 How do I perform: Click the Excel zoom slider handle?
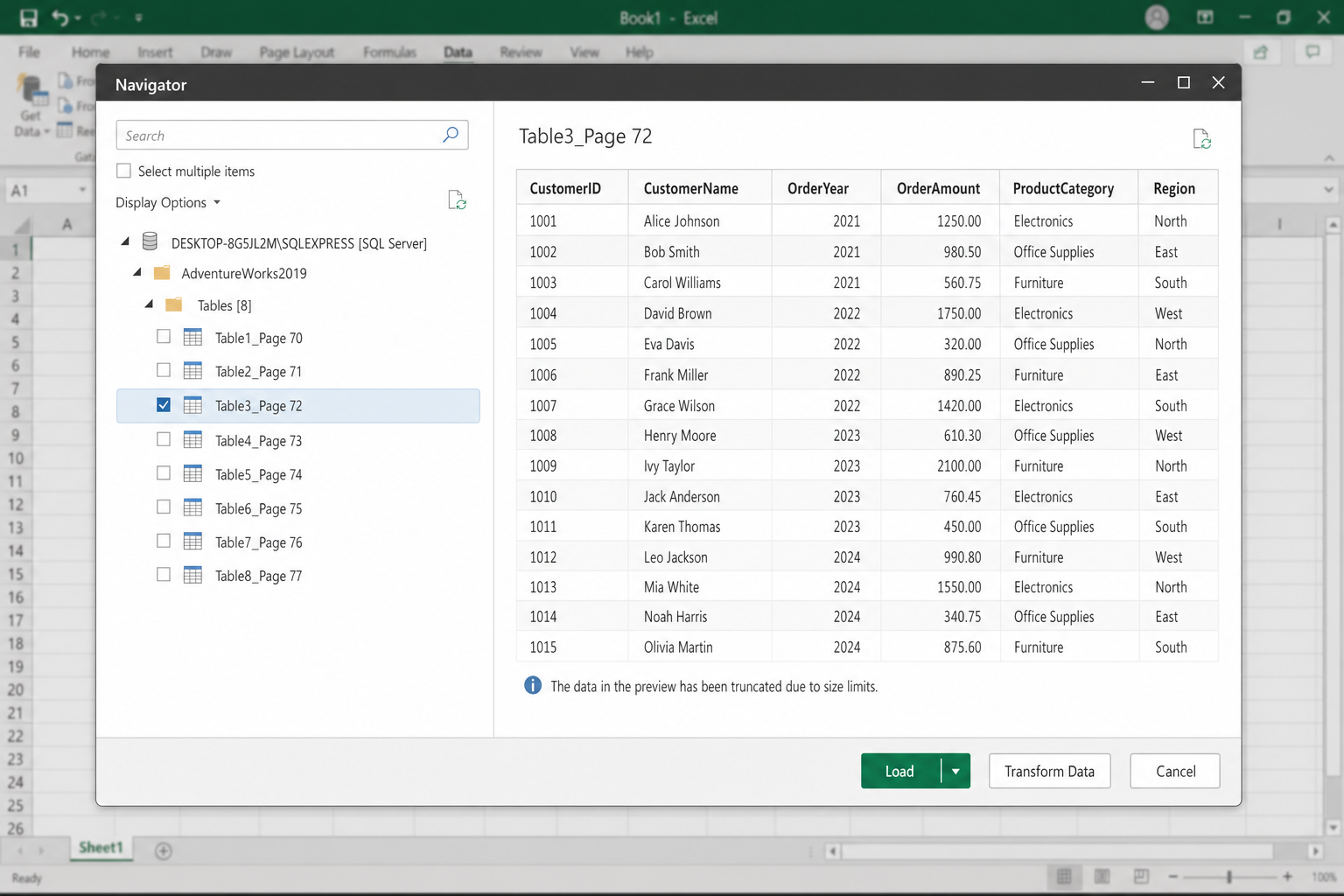(x=1229, y=876)
